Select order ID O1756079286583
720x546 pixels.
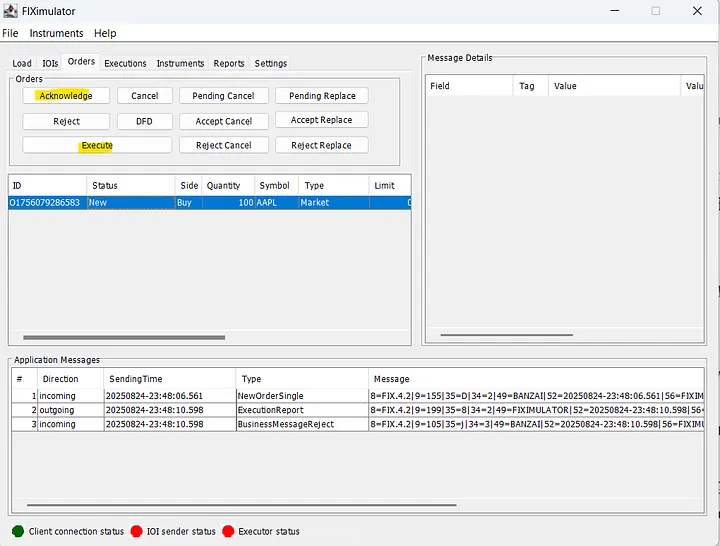[x=48, y=203]
